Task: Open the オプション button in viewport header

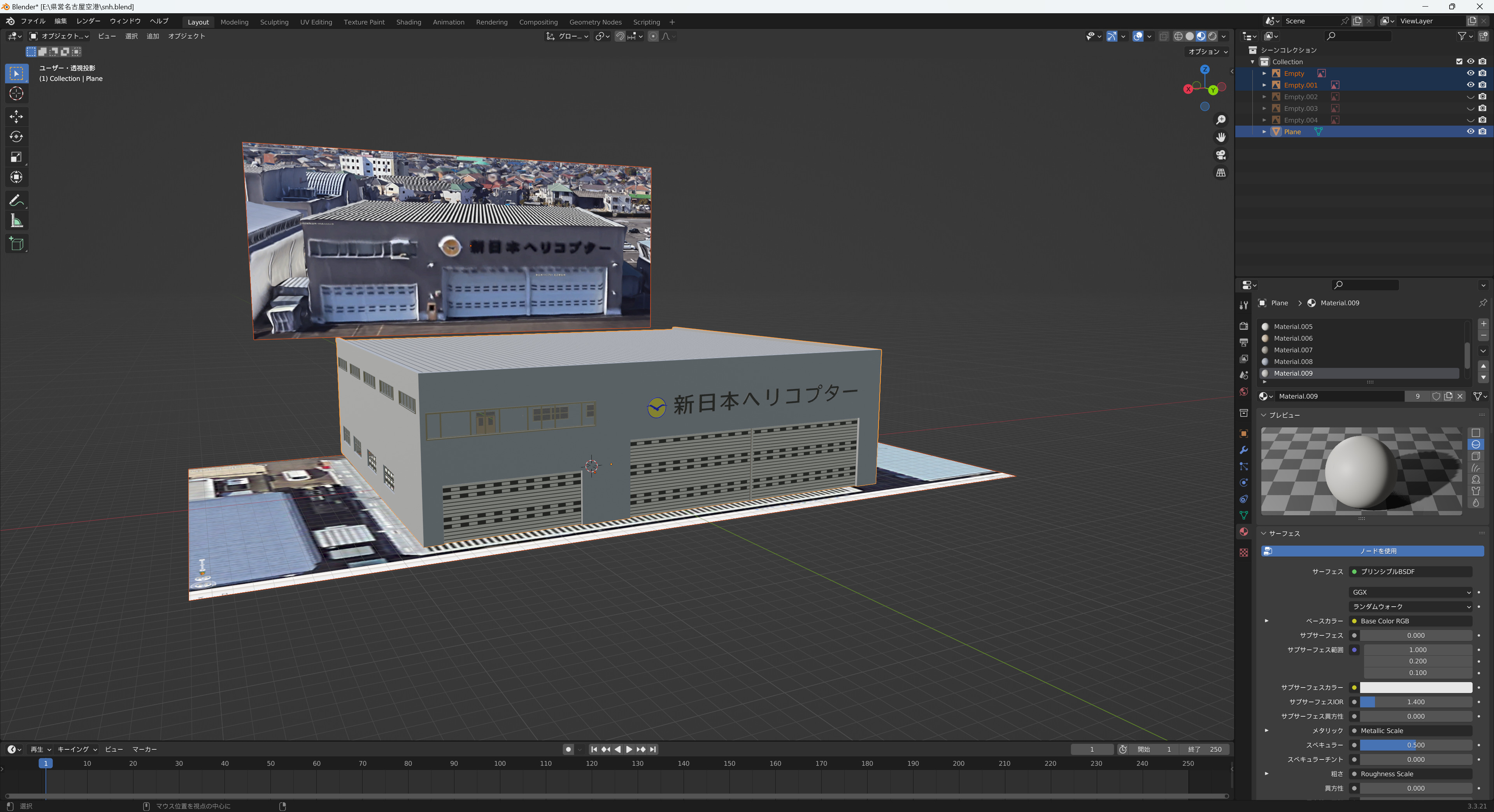Action: pos(1208,52)
